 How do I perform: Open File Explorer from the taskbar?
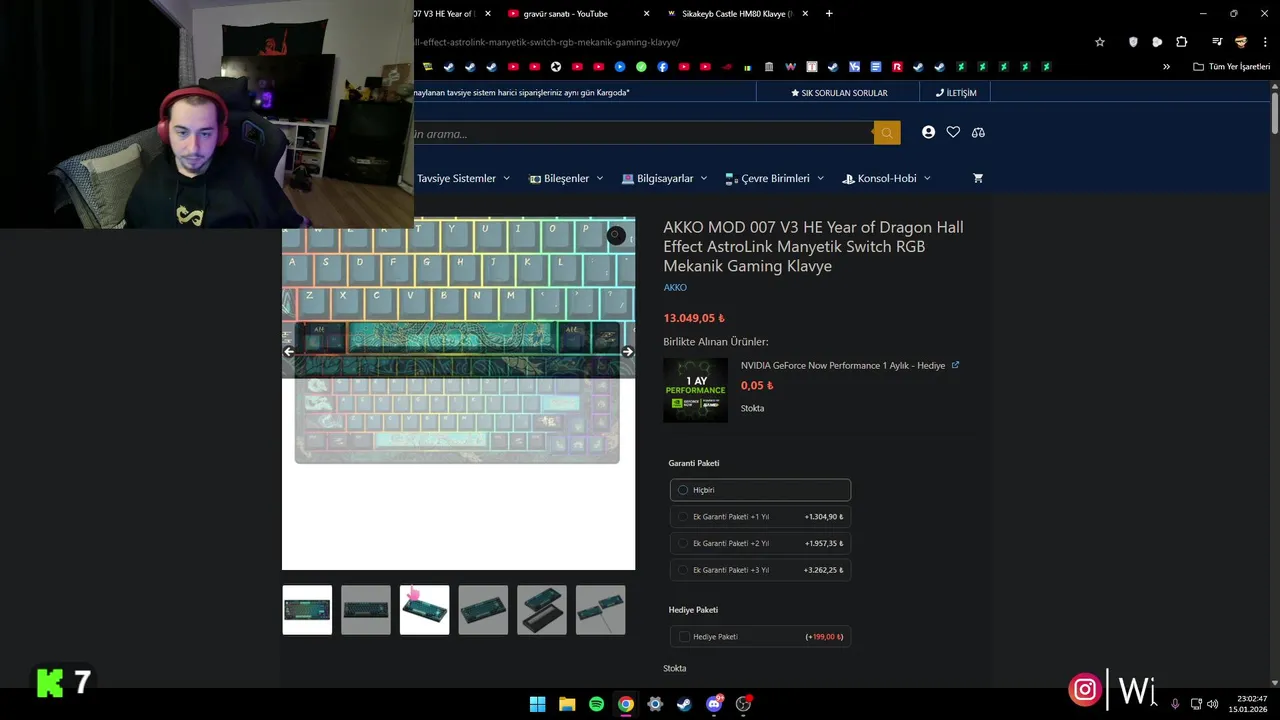(x=567, y=704)
